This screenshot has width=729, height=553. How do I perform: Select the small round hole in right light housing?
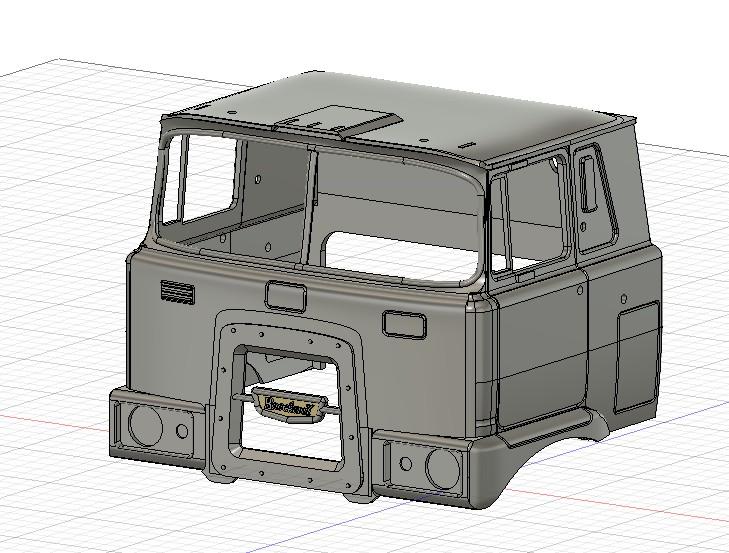tap(406, 465)
